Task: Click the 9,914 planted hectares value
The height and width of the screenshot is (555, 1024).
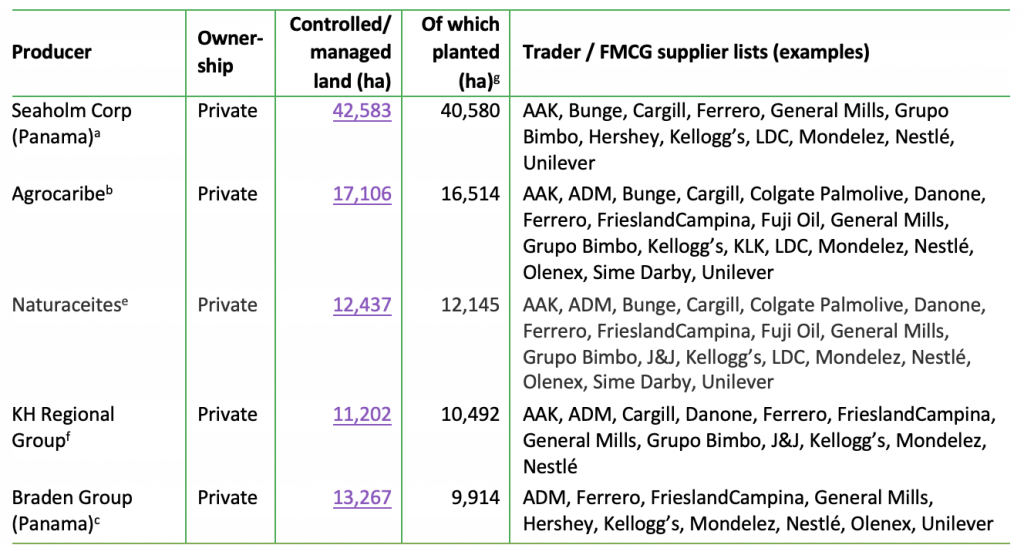Action: pos(475,497)
